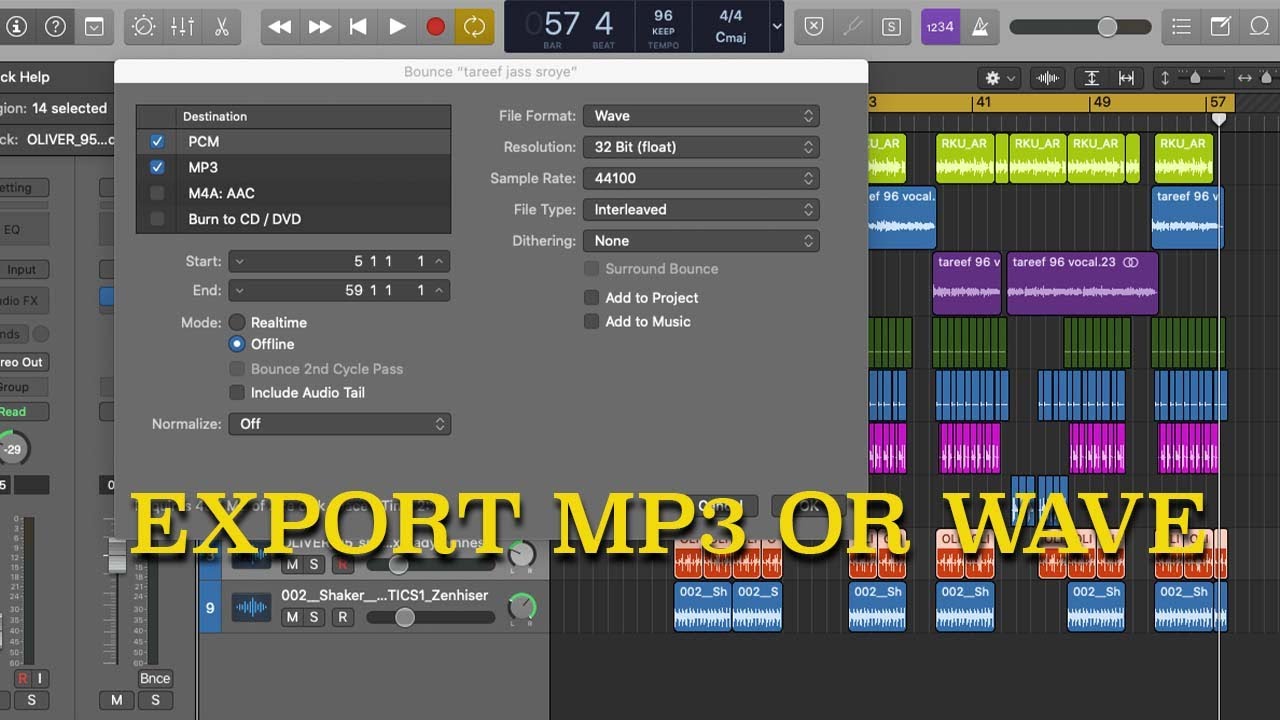Image resolution: width=1280 pixels, height=720 pixels.
Task: Select the Offline bounce mode
Action: pos(237,344)
